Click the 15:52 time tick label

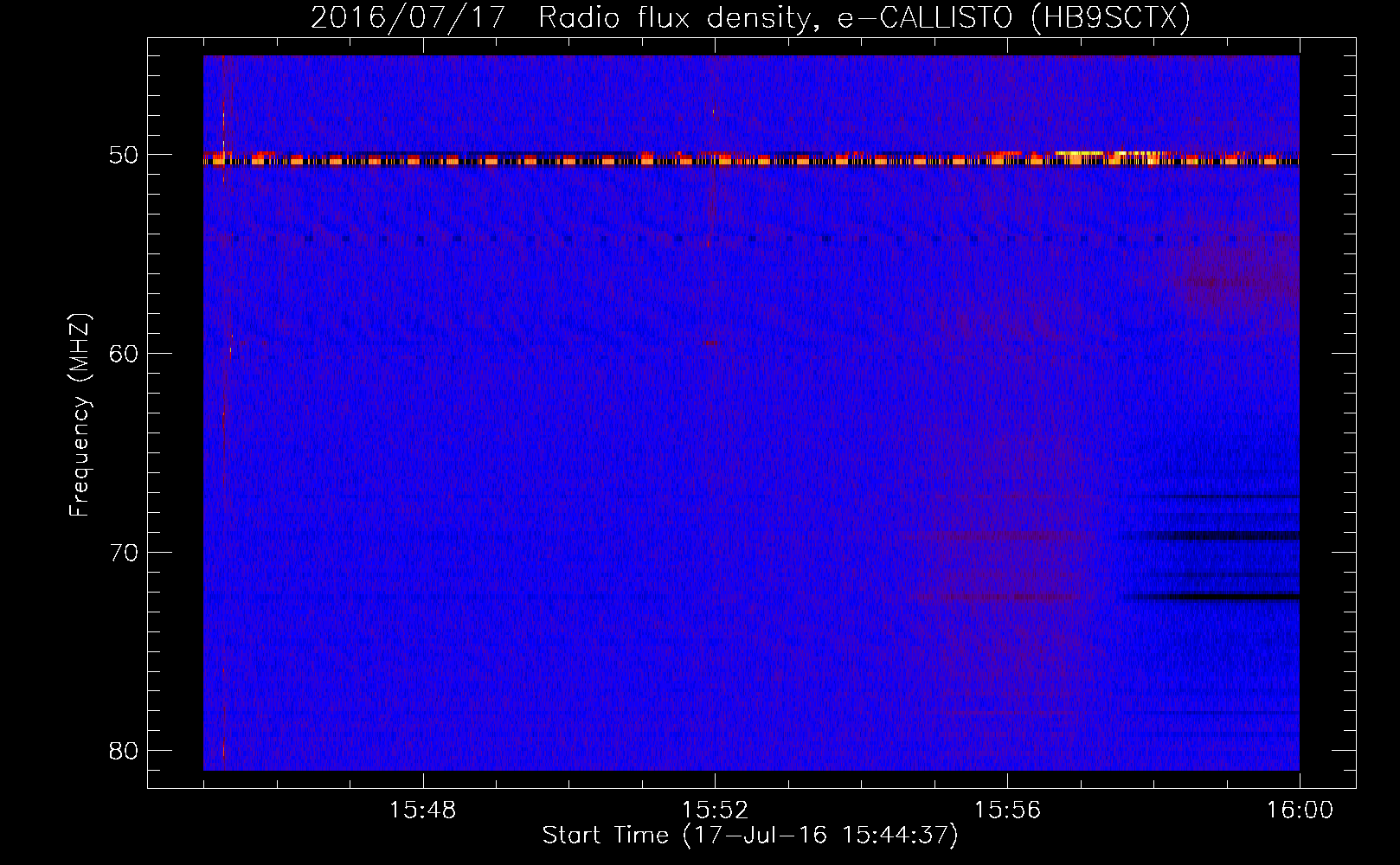point(715,811)
